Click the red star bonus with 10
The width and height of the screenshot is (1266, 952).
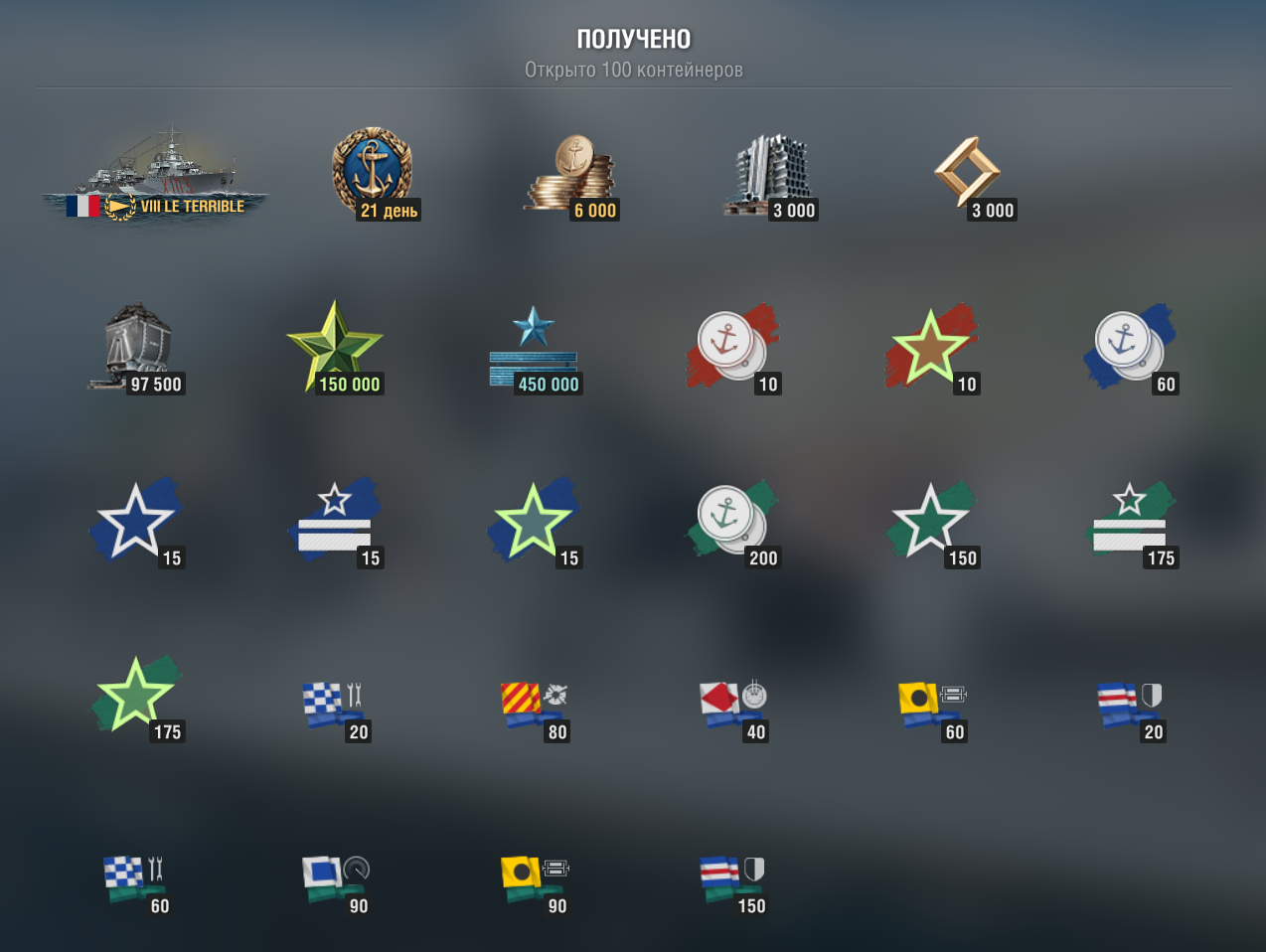click(932, 348)
